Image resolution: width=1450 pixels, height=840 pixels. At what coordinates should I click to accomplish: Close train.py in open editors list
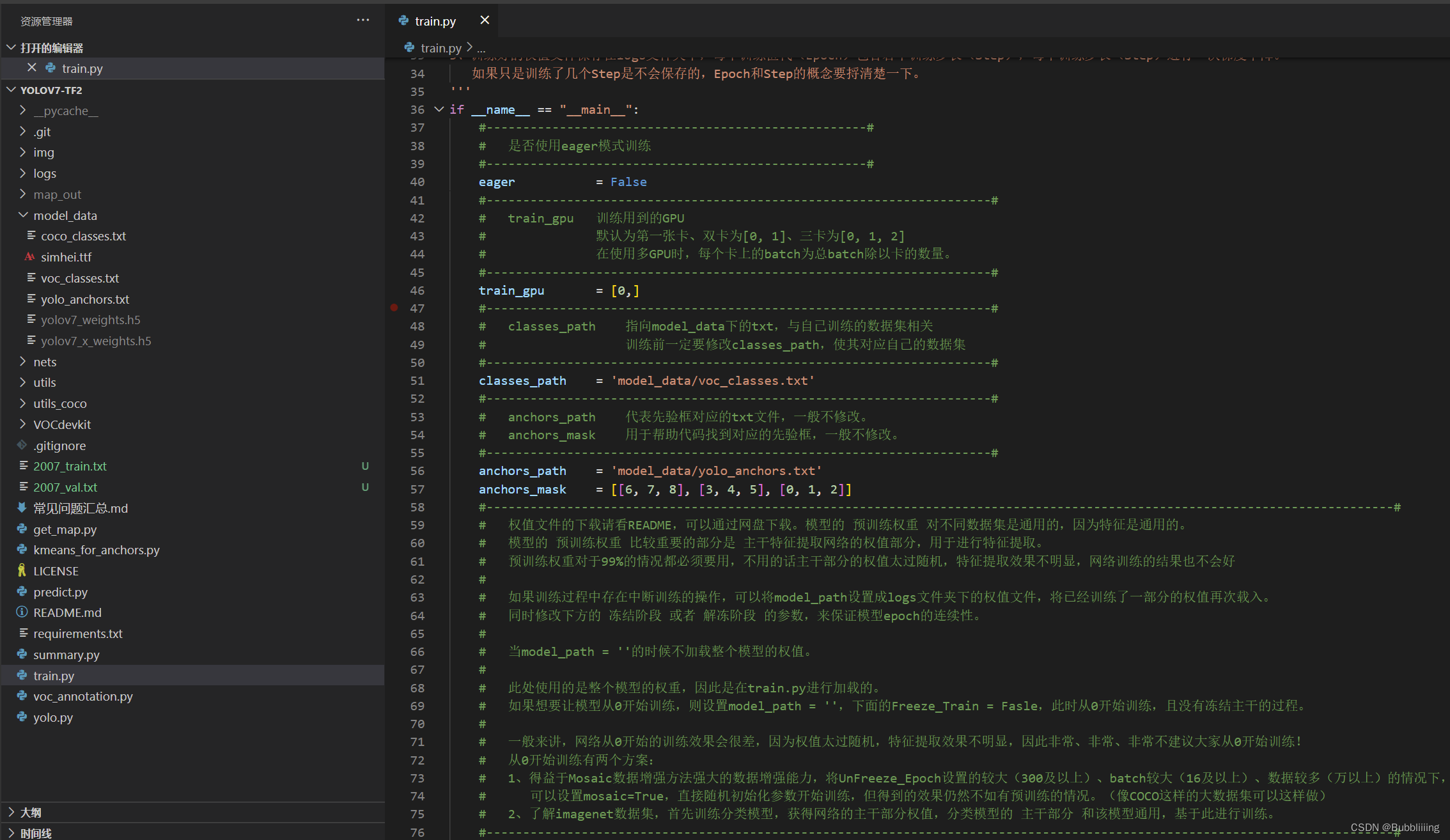[x=31, y=68]
